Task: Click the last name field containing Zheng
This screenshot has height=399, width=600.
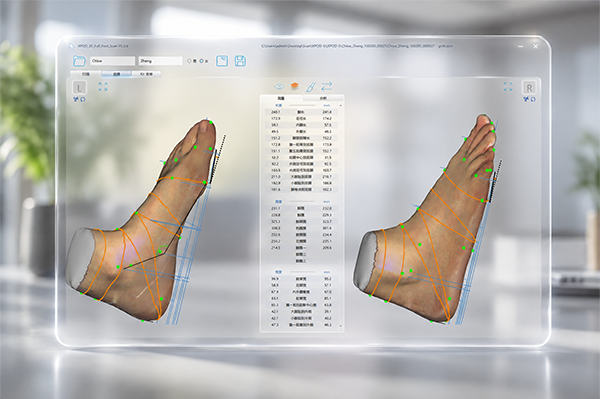Action: pos(160,61)
